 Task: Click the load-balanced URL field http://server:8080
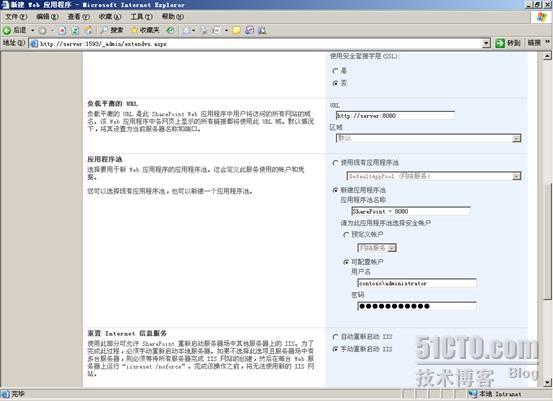pyautogui.click(x=395, y=116)
